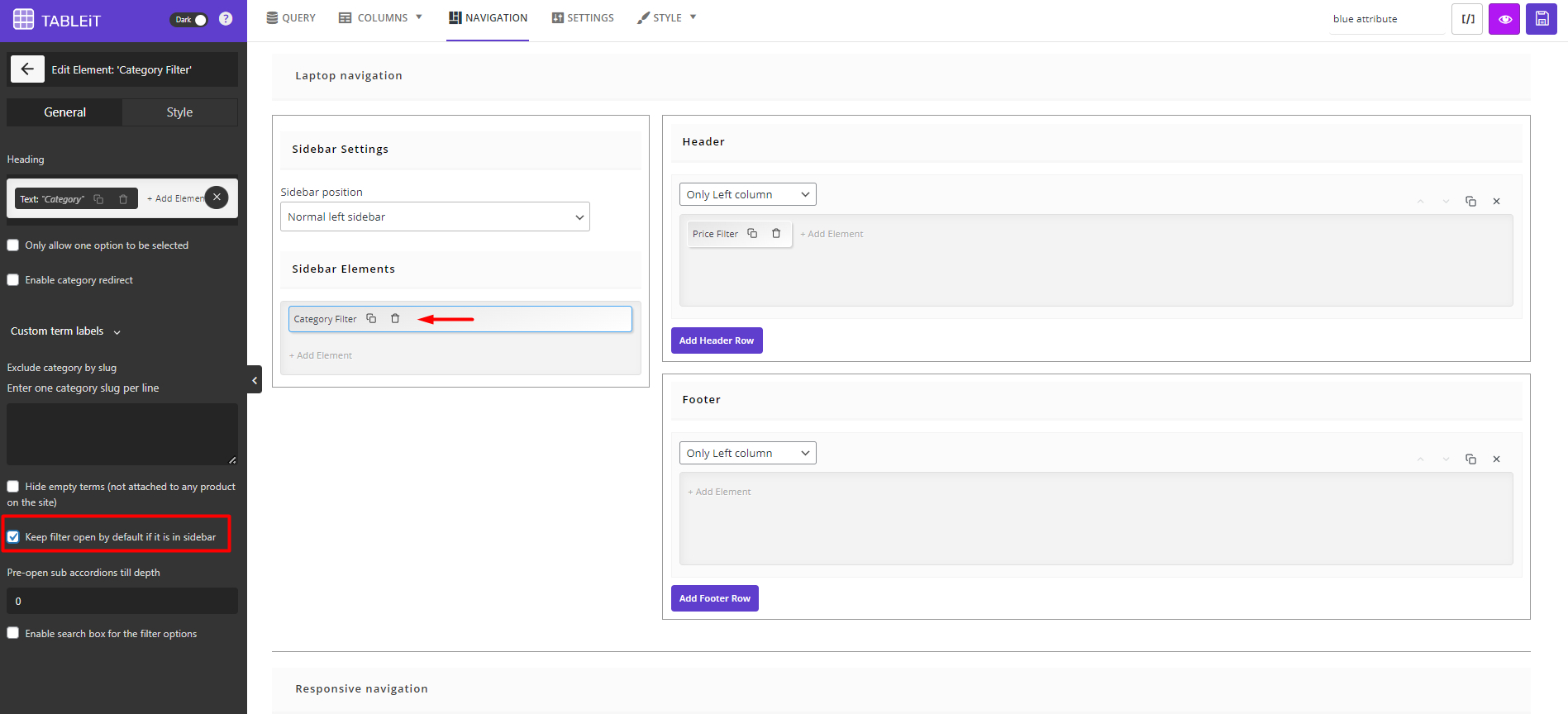Collapse the left editor panel
Screen dimensions: 1568x714
coord(255,380)
